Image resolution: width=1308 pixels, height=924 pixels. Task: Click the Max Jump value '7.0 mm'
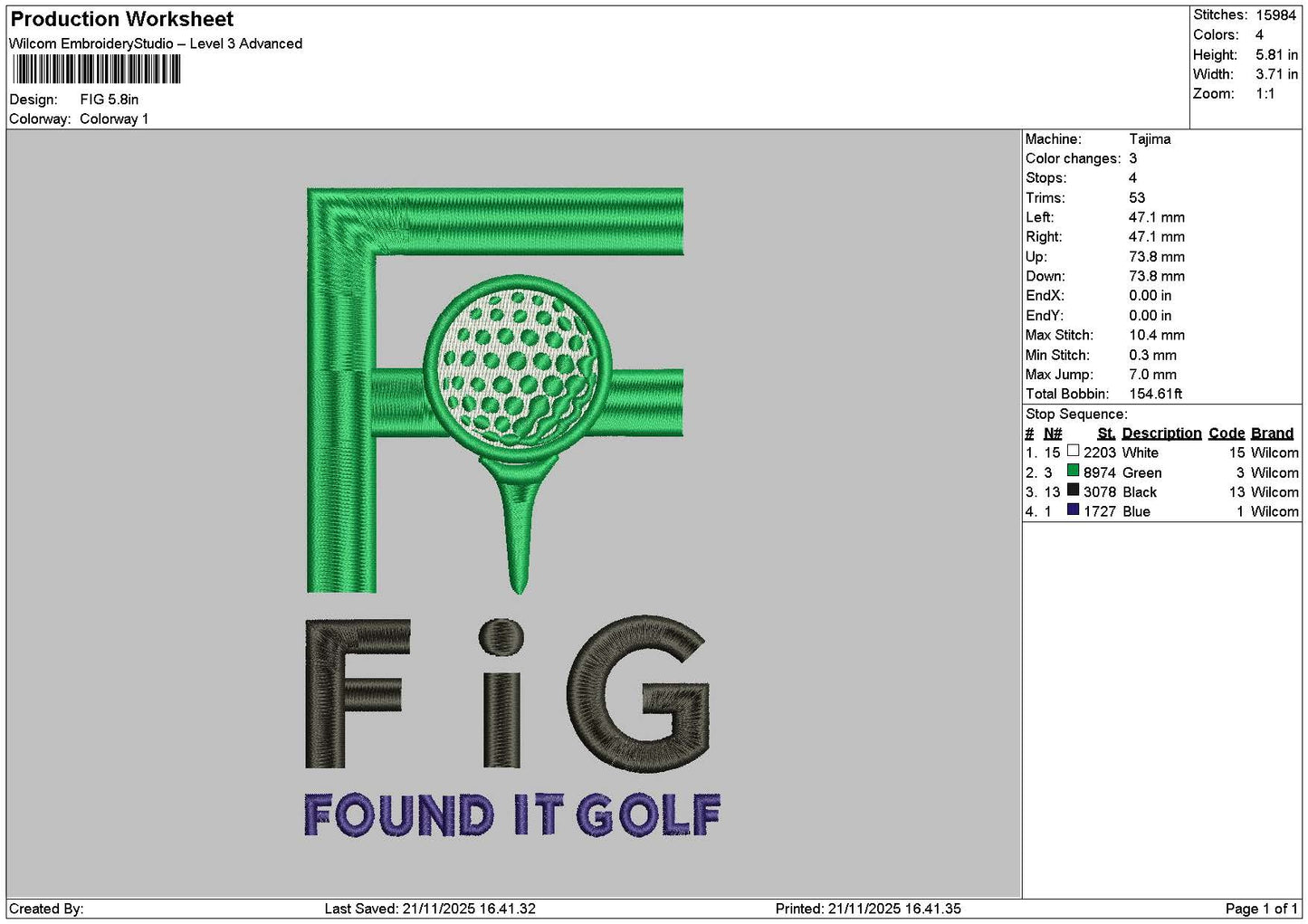pyautogui.click(x=1152, y=375)
